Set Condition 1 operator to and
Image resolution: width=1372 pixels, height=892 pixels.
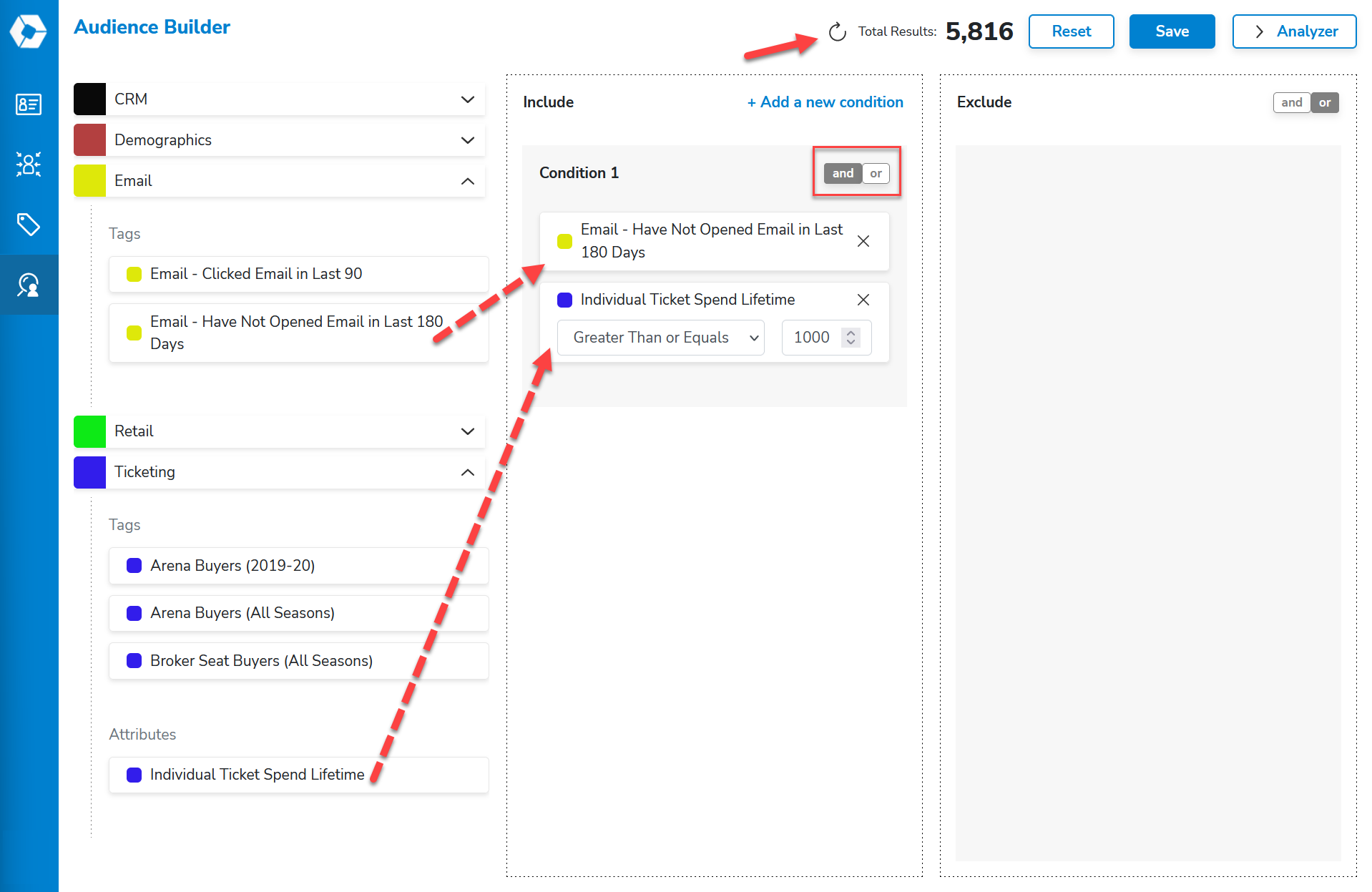[843, 173]
